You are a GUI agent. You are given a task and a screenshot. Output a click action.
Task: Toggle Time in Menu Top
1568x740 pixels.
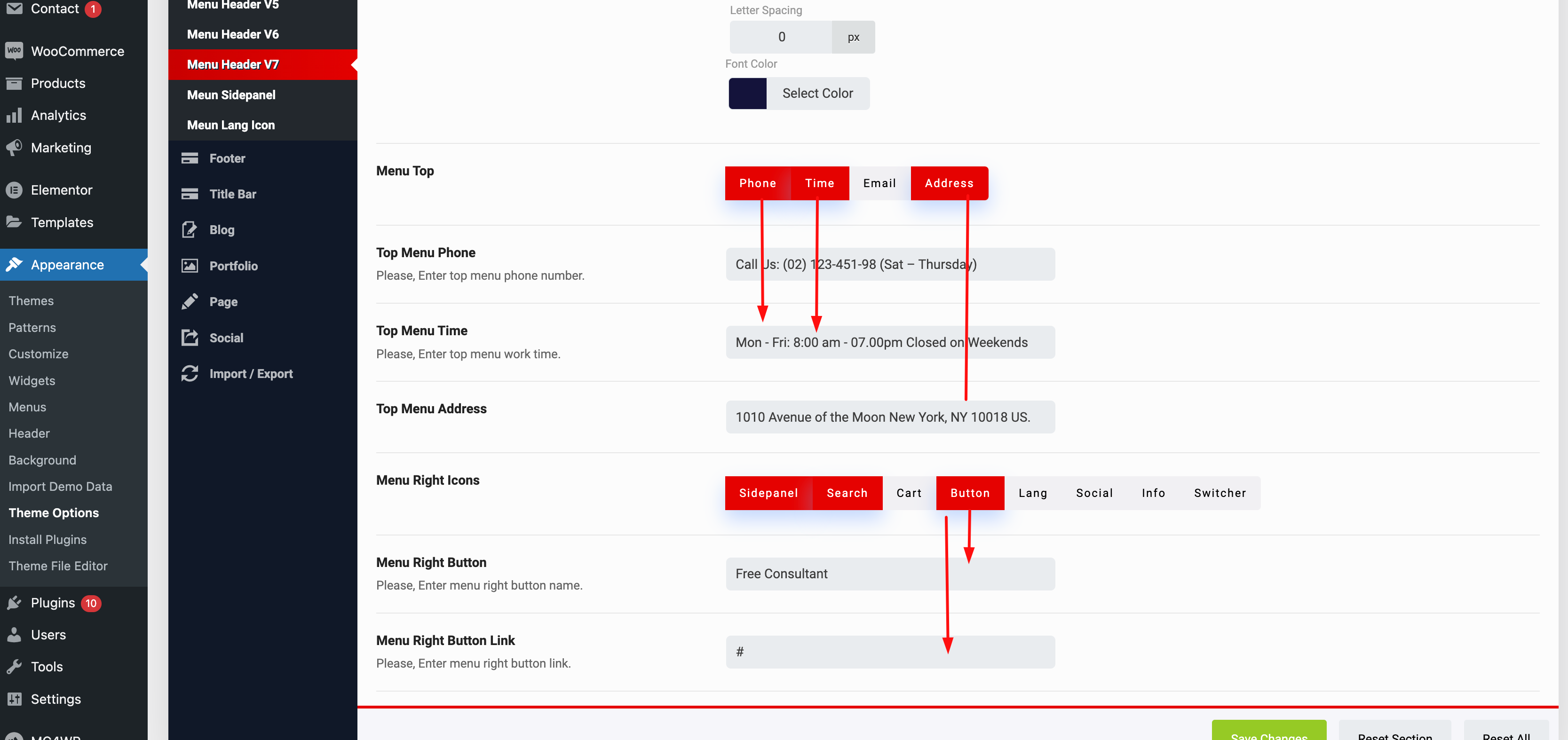(x=819, y=183)
